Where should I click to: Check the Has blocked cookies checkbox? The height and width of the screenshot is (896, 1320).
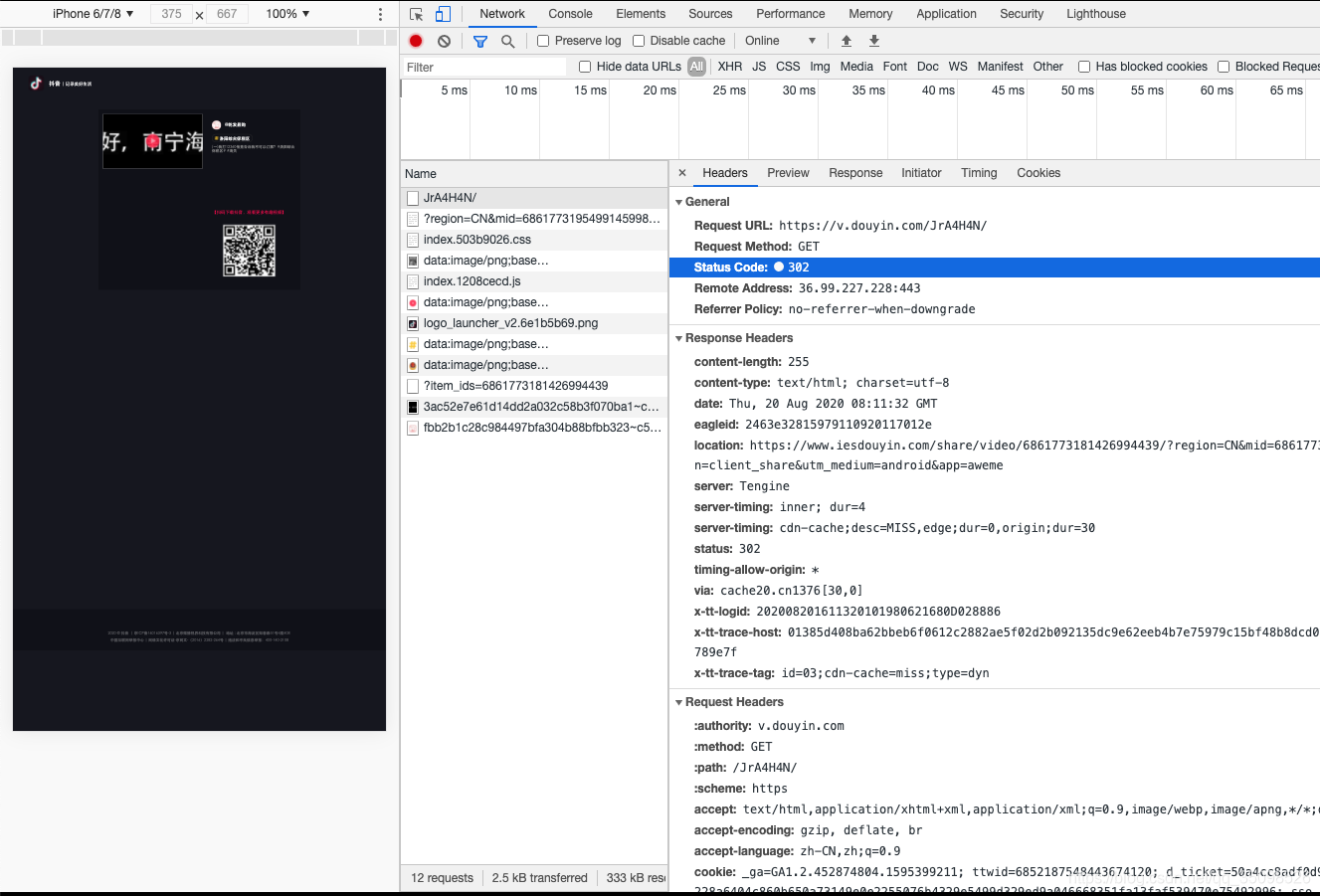(x=1084, y=67)
